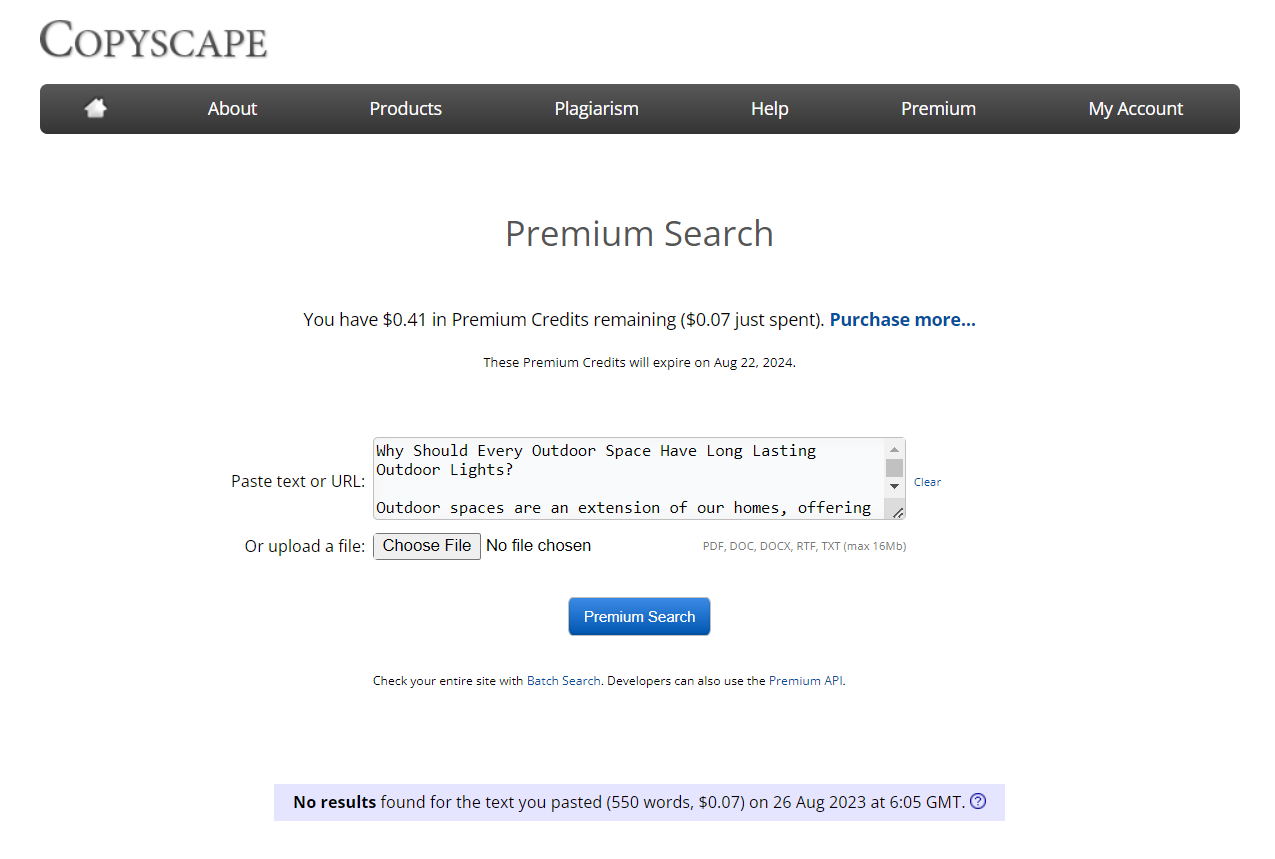This screenshot has height=859, width=1275.
Task: Click the 'Or upload a file:' label
Action: pos(305,546)
